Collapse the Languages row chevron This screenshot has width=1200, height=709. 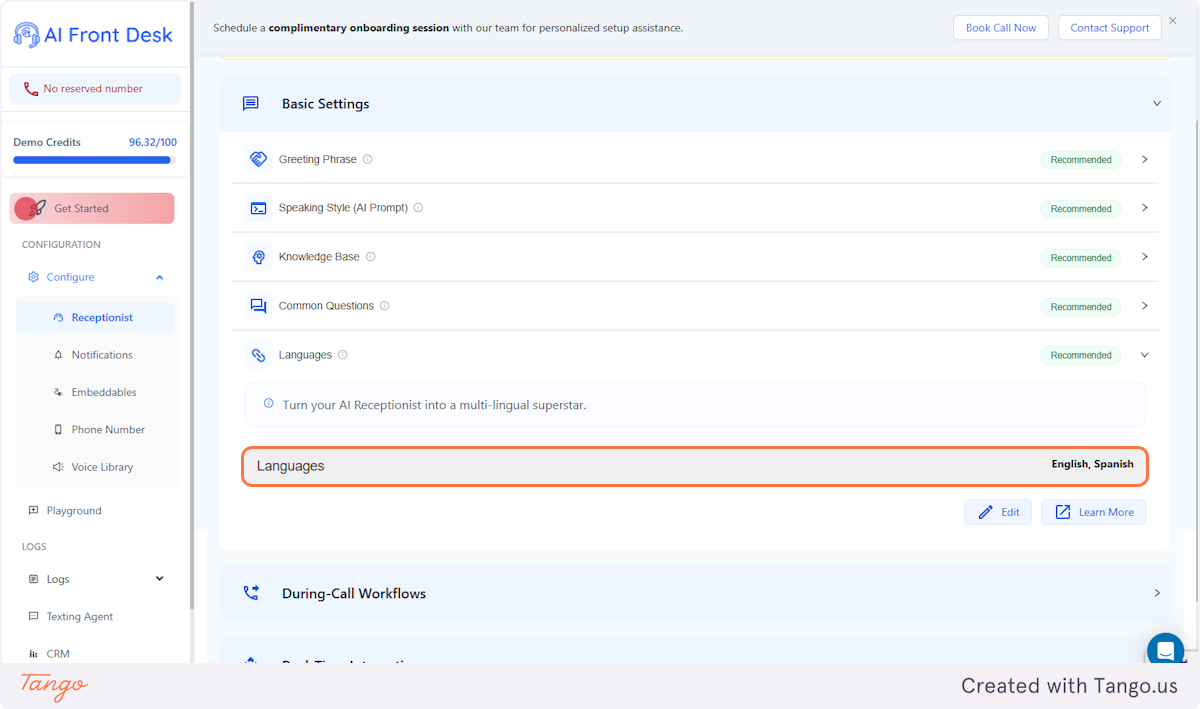pos(1145,355)
